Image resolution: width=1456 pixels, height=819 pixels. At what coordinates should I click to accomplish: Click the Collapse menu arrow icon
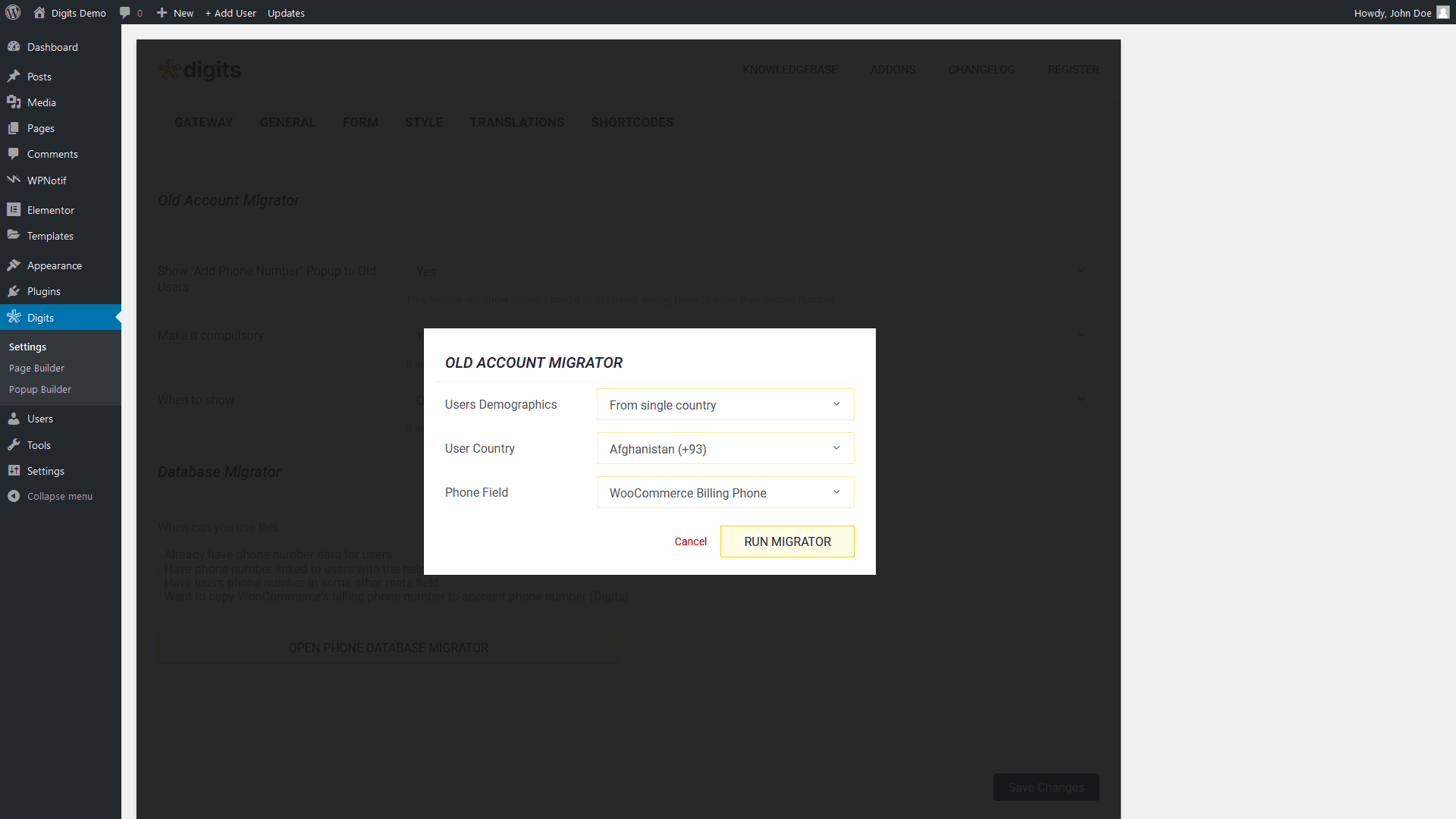tap(14, 496)
